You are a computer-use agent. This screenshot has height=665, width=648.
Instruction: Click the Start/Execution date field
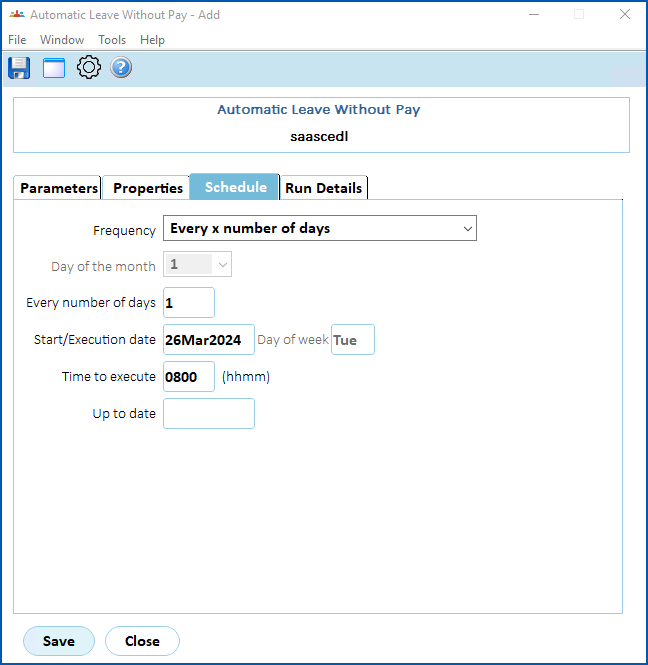[x=209, y=340]
